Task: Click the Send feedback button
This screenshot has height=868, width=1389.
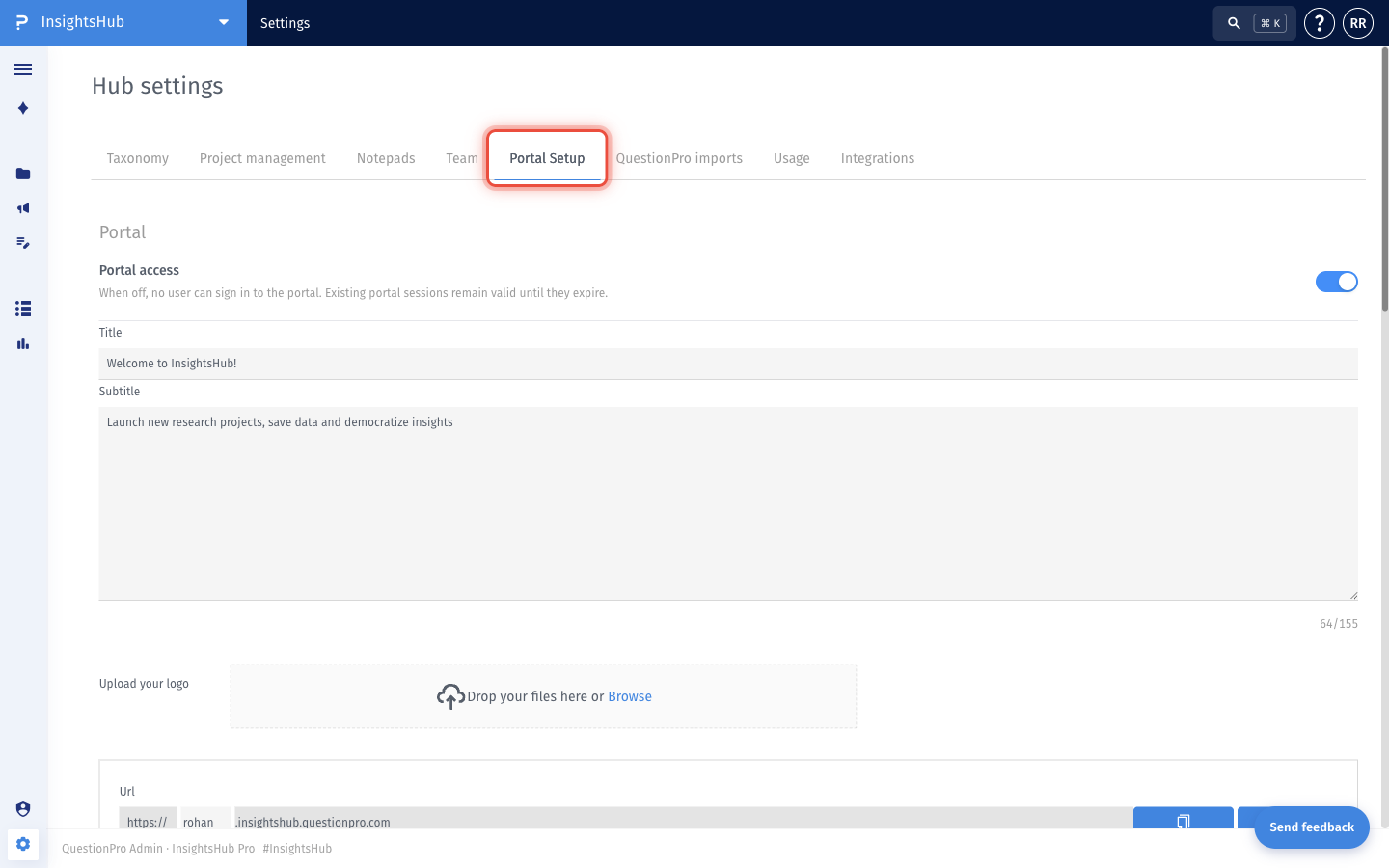Action: [x=1312, y=827]
